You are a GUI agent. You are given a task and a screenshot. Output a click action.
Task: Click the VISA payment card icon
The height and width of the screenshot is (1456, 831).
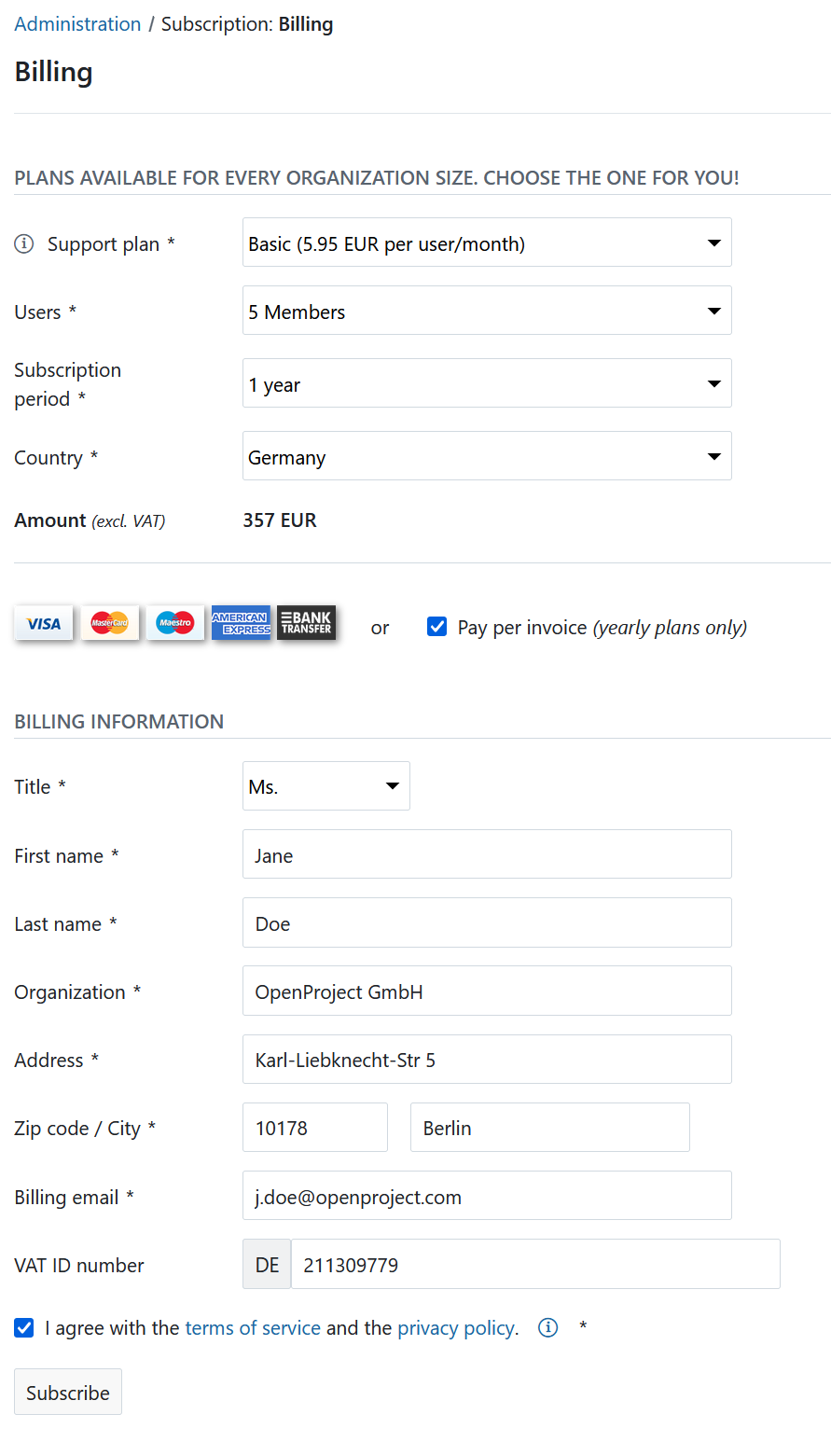click(x=43, y=622)
